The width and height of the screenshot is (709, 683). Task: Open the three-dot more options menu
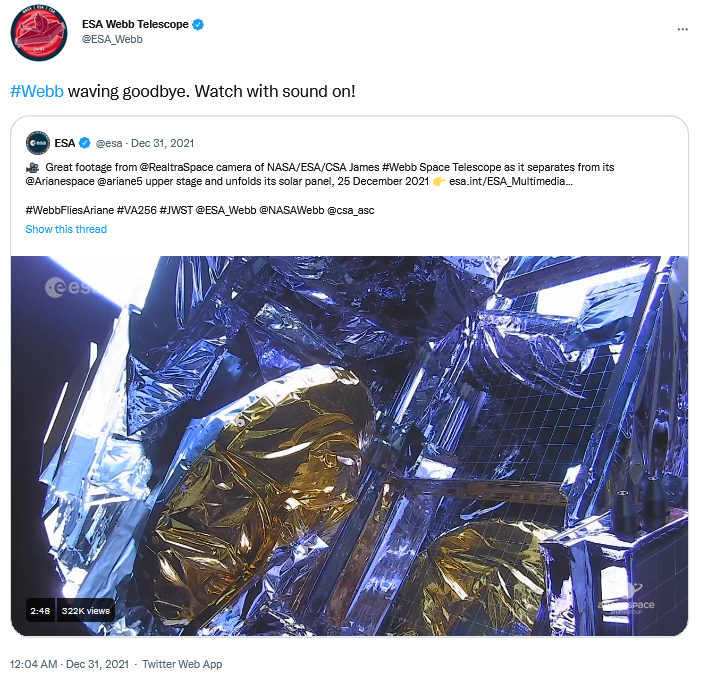tap(682, 29)
